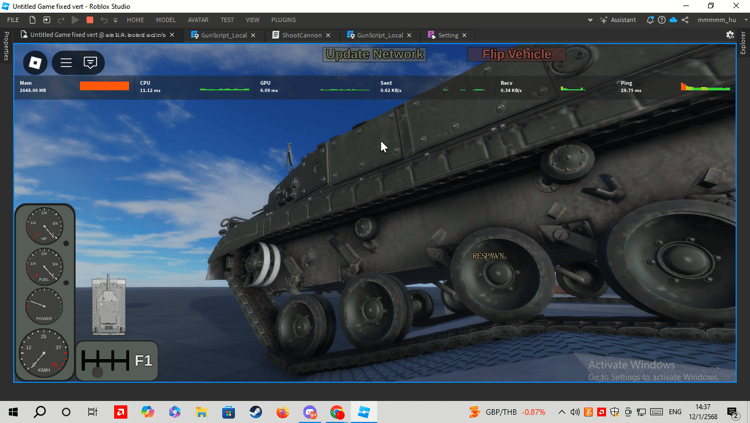Open the help question mark icon
This screenshot has width=750, height=423.
[662, 20]
